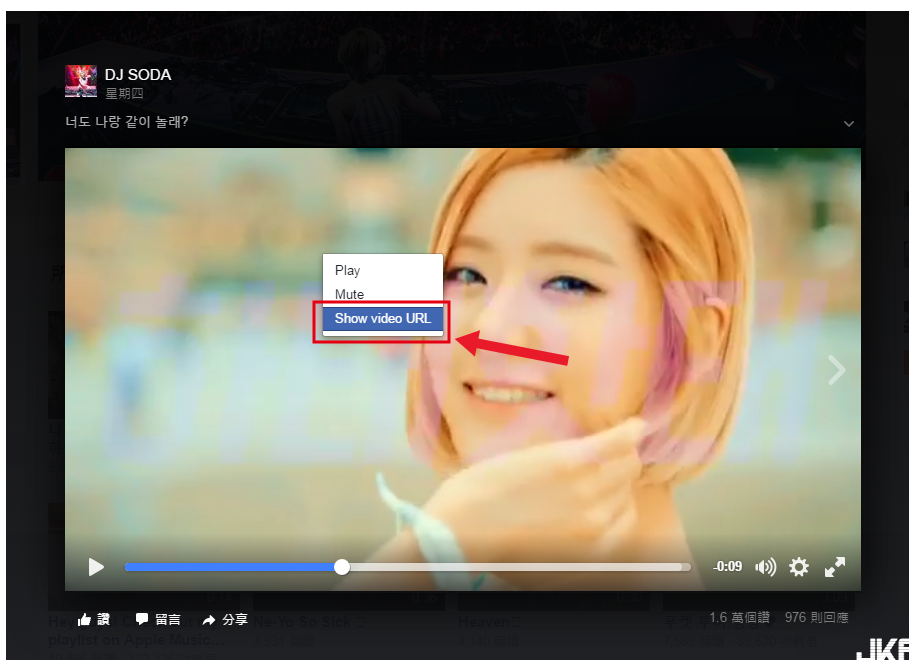Open the 976 則回應 comments count
Screen dimensions: 921x669
click(816, 617)
